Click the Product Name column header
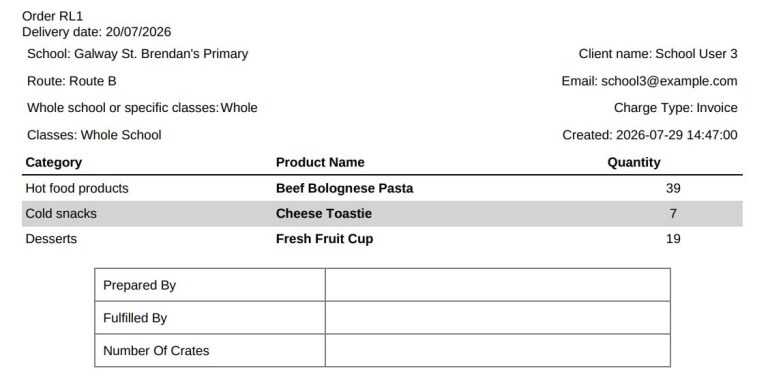The width and height of the screenshot is (768, 379). coord(320,163)
